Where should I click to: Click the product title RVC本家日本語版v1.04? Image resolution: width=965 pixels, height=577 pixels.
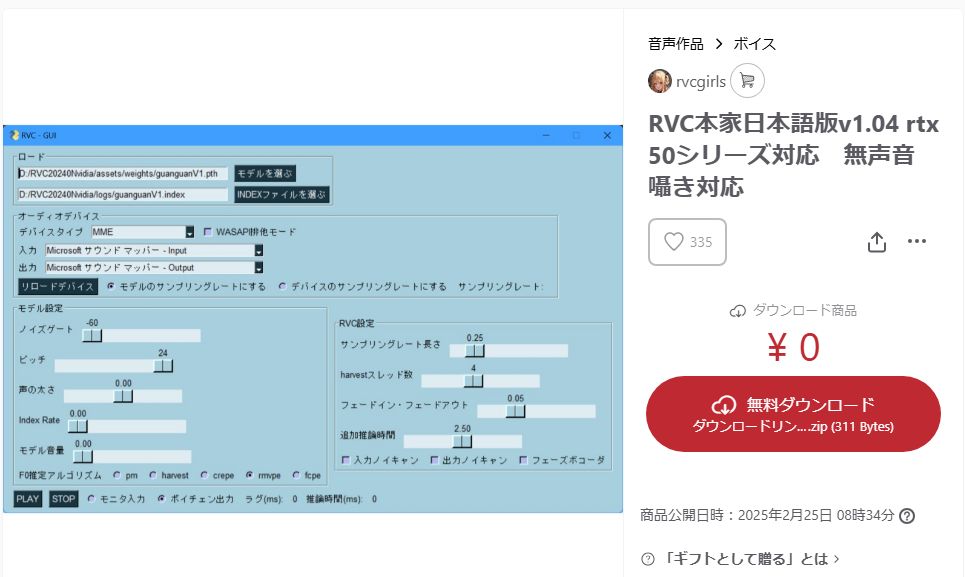click(x=793, y=155)
